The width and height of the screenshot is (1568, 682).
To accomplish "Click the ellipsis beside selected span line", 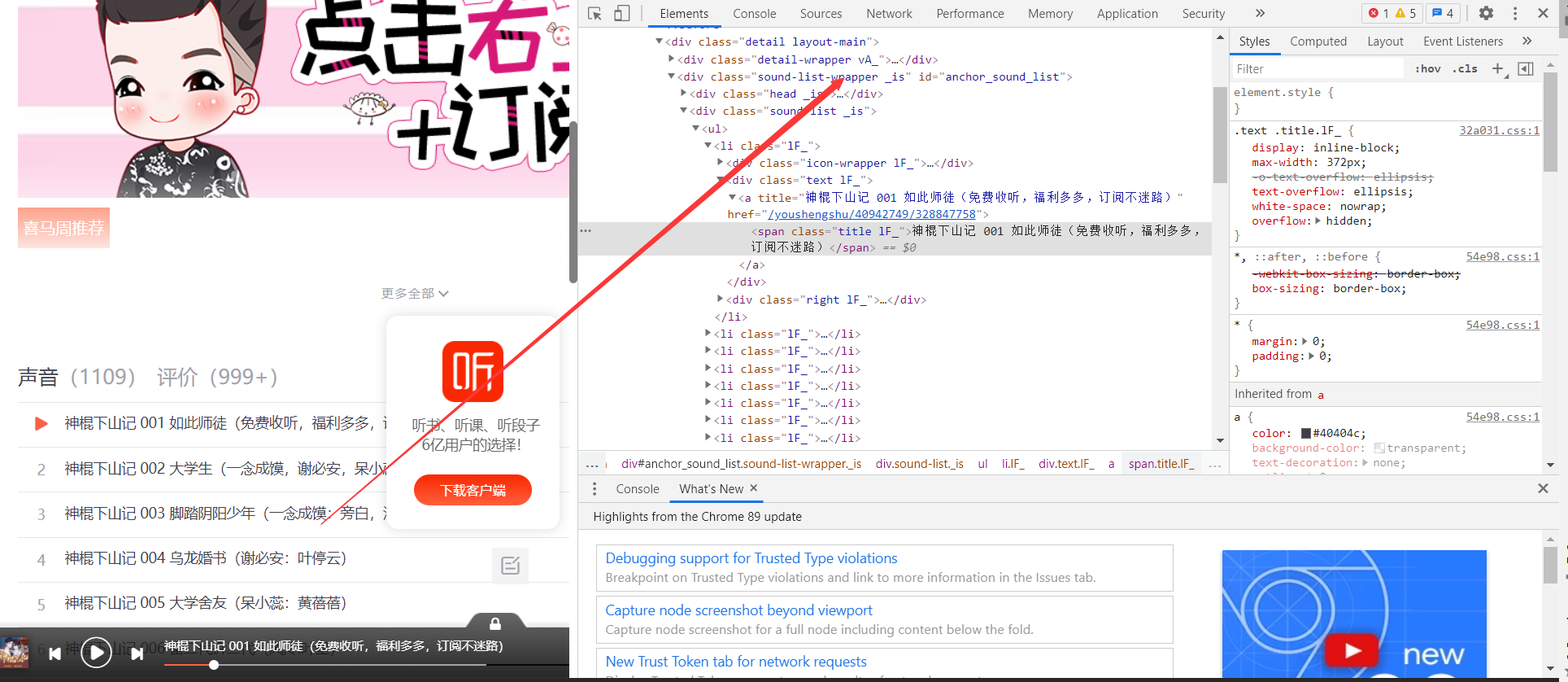I will 586,230.
